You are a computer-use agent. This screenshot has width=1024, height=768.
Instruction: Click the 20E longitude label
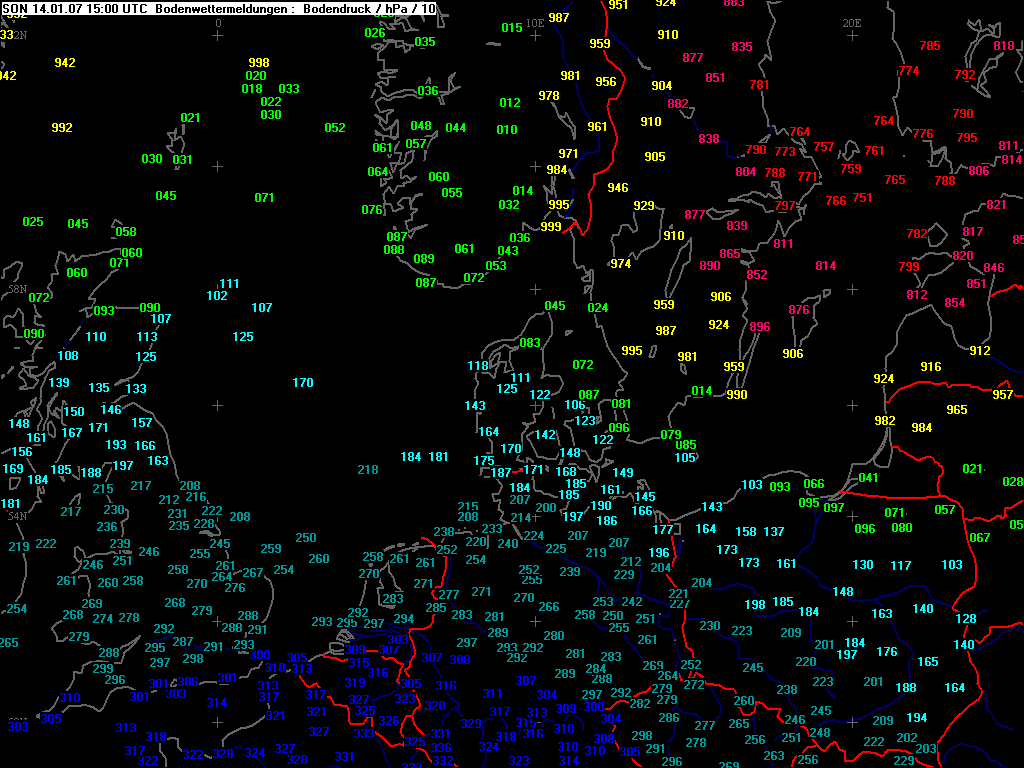coord(851,22)
